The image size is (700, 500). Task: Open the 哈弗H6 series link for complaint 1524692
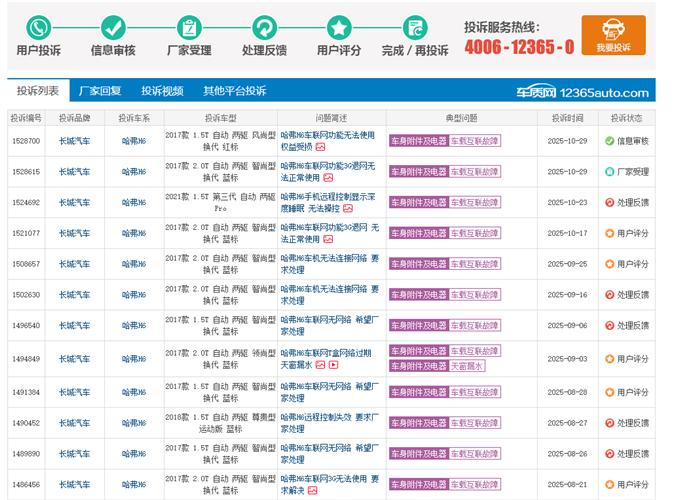135,203
